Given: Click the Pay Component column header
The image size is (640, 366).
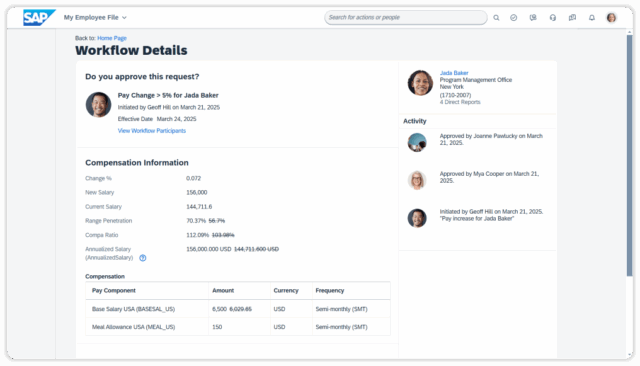Looking at the screenshot, I should click(x=113, y=291).
